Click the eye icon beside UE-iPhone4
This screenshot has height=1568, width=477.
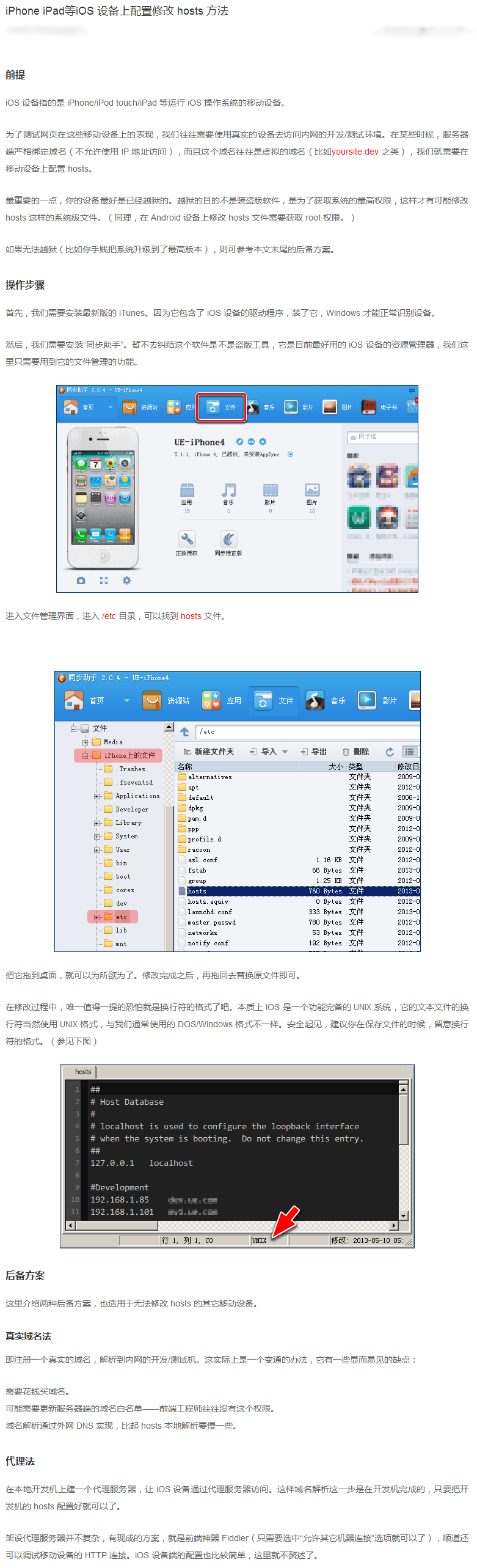(251, 441)
